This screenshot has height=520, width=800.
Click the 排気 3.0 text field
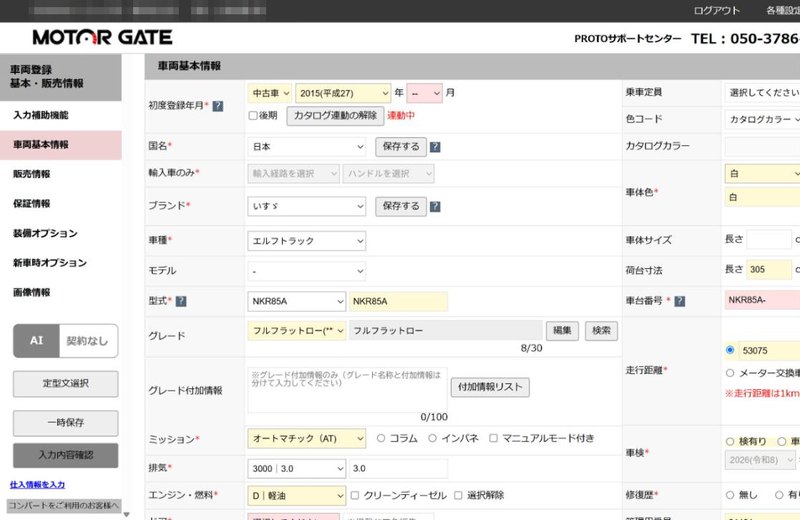click(x=398, y=468)
